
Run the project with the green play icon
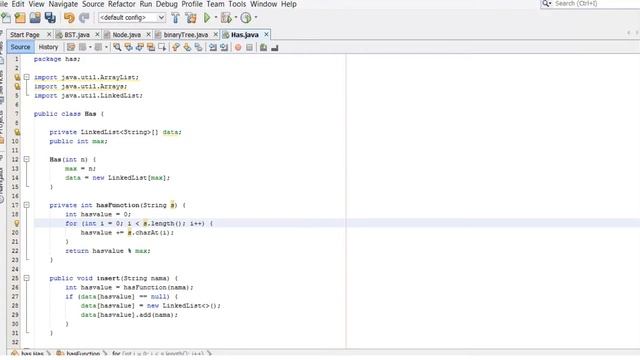point(207,18)
